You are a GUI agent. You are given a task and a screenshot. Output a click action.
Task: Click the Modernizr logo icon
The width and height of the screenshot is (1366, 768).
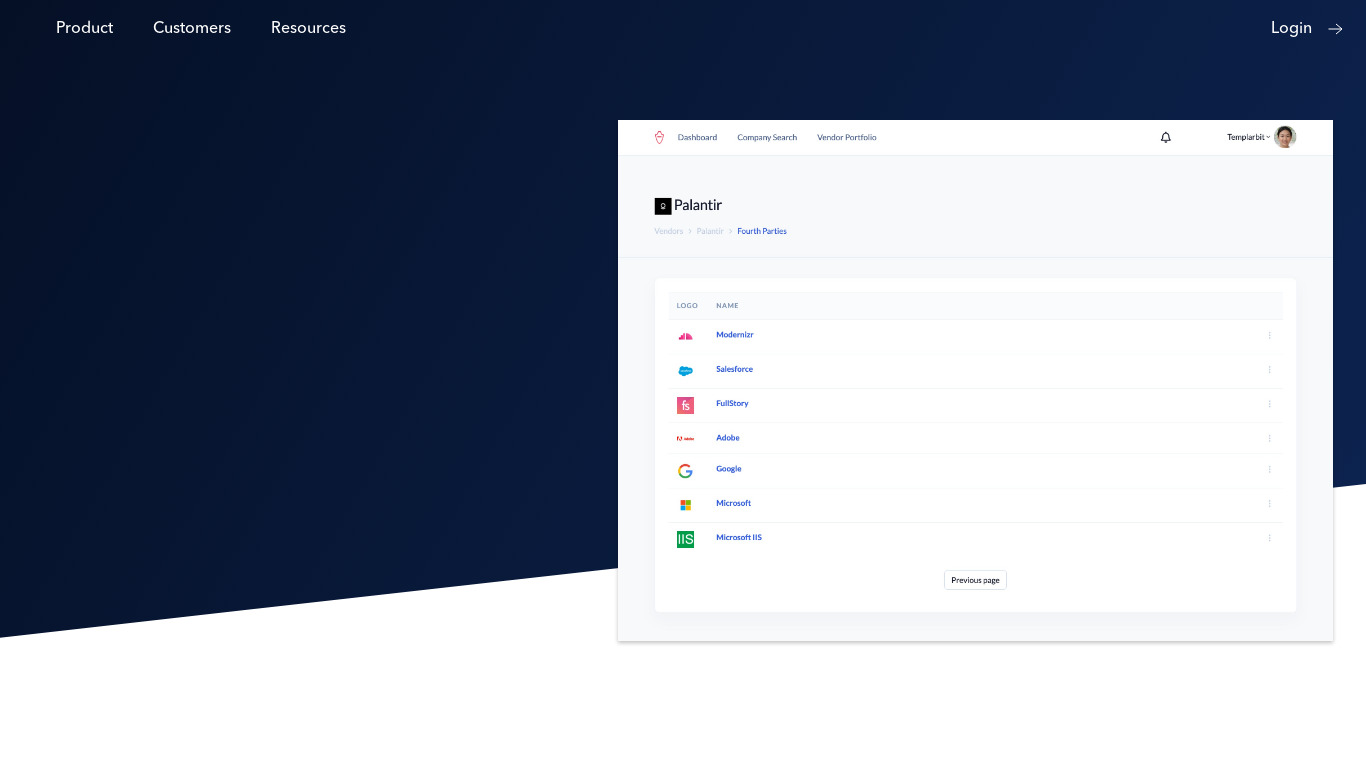685,336
